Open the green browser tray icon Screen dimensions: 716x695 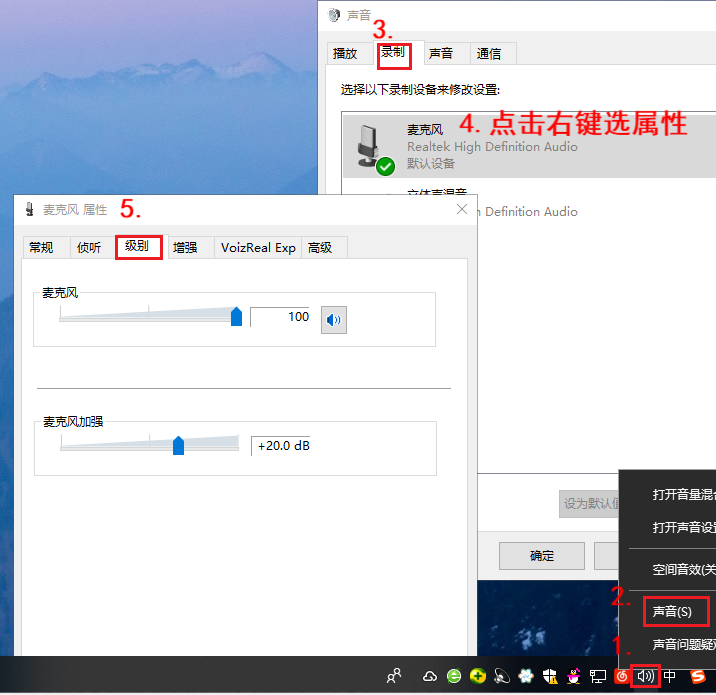[454, 676]
